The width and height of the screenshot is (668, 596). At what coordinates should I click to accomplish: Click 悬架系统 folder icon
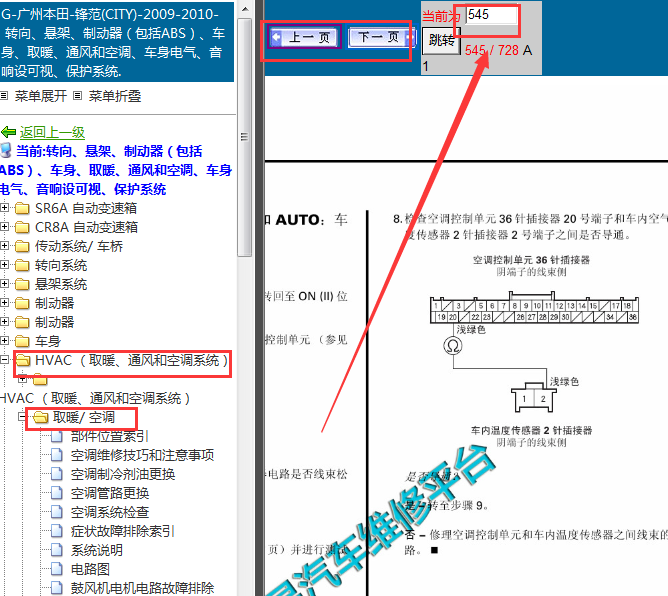click(x=22, y=284)
